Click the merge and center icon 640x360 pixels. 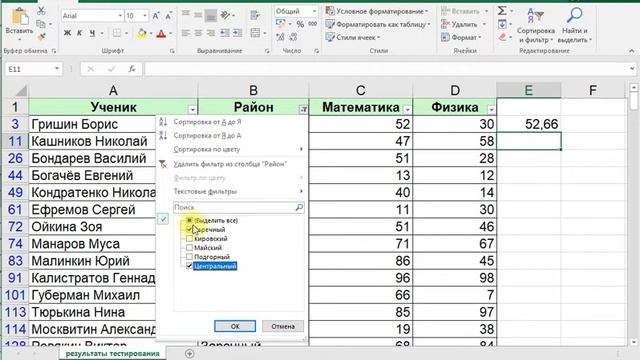255,33
